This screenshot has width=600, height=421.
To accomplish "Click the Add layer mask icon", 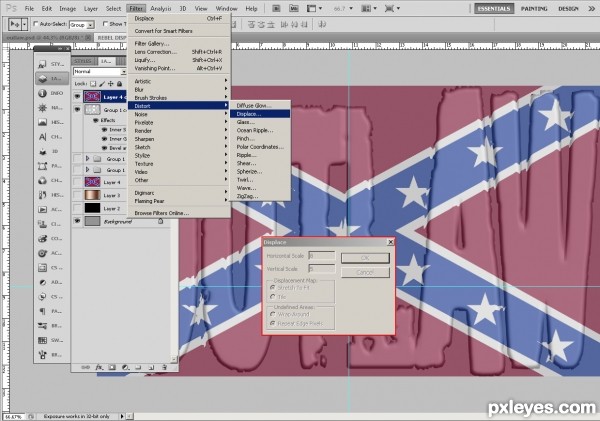I will coord(112,367).
